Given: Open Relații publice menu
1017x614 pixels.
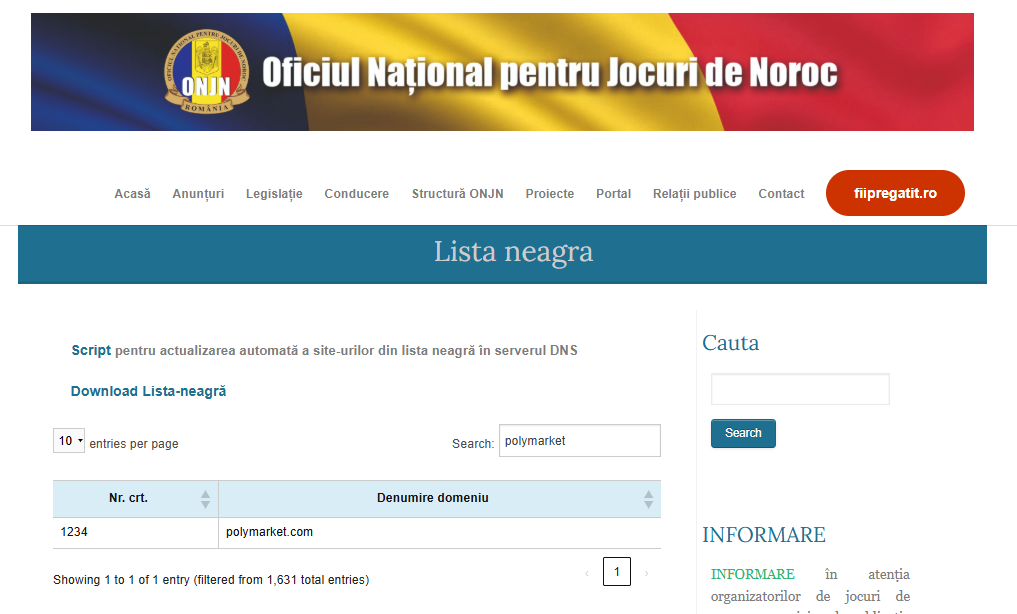Looking at the screenshot, I should (694, 194).
